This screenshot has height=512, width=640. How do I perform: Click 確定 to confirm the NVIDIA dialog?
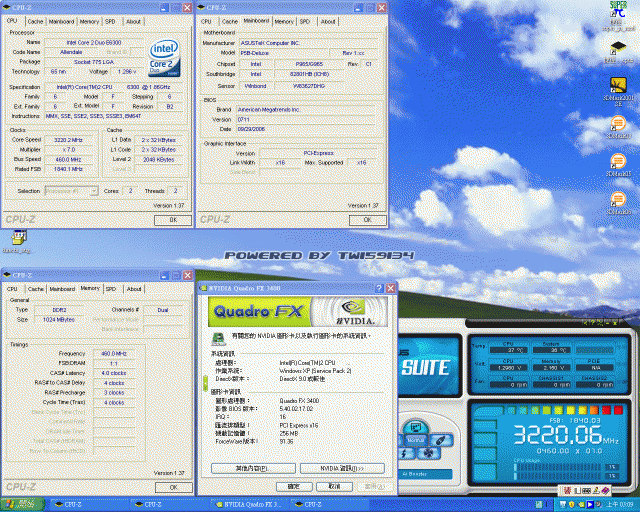(294, 487)
